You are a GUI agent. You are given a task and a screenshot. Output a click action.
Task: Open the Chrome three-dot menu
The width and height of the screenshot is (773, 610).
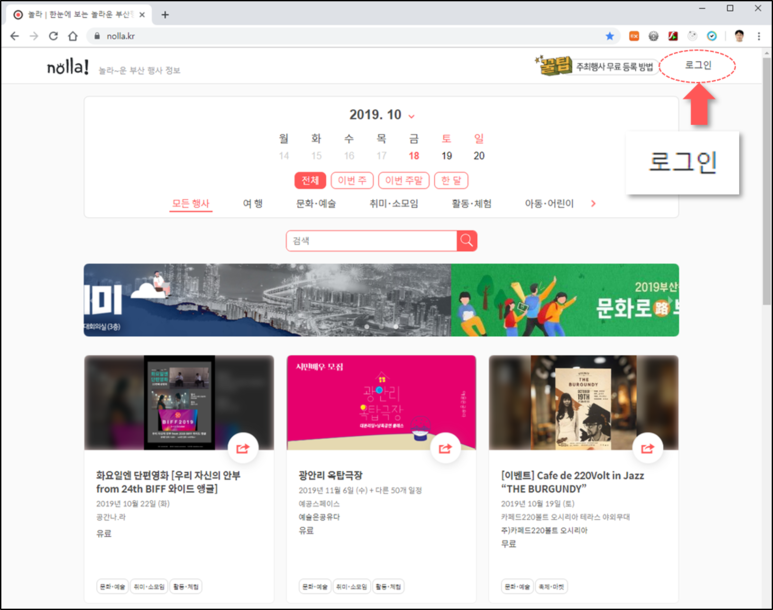point(759,36)
